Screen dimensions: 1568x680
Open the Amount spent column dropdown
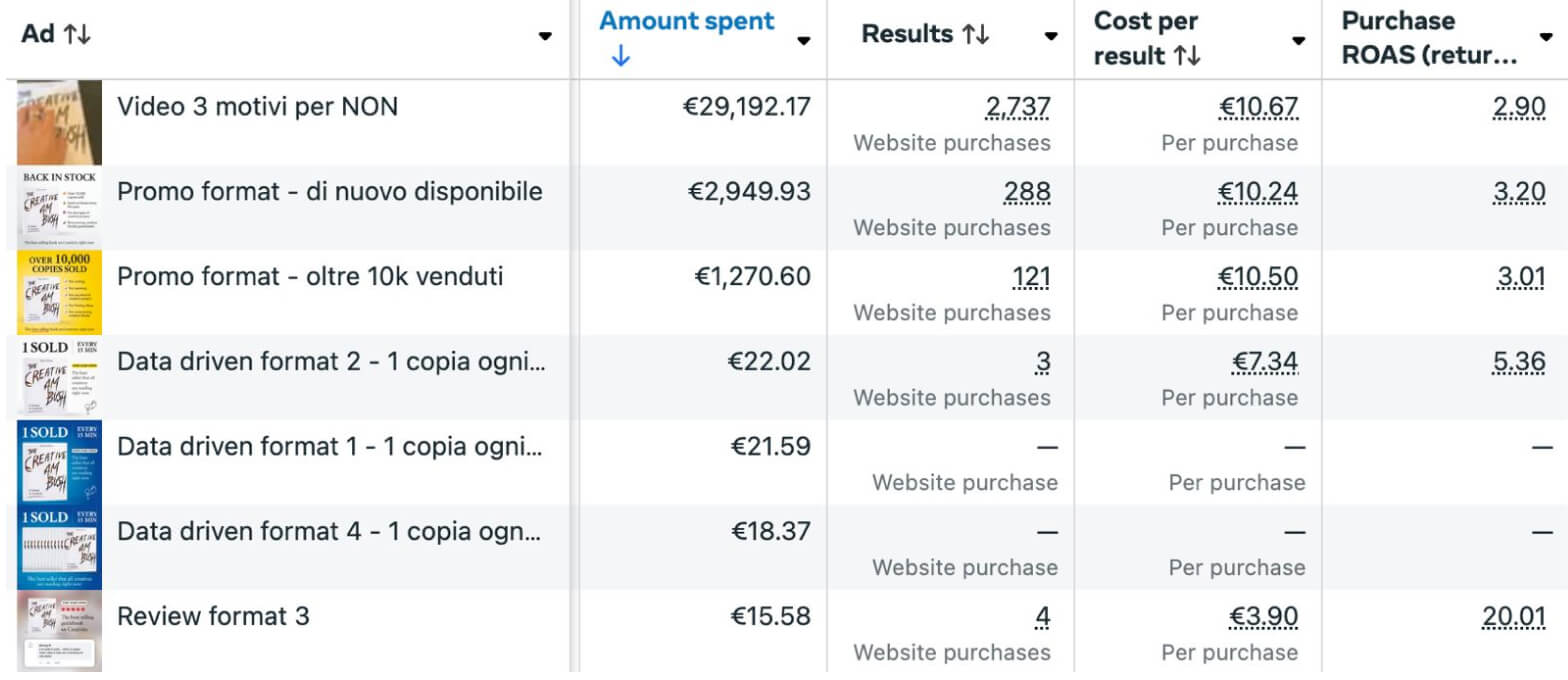pos(803,40)
